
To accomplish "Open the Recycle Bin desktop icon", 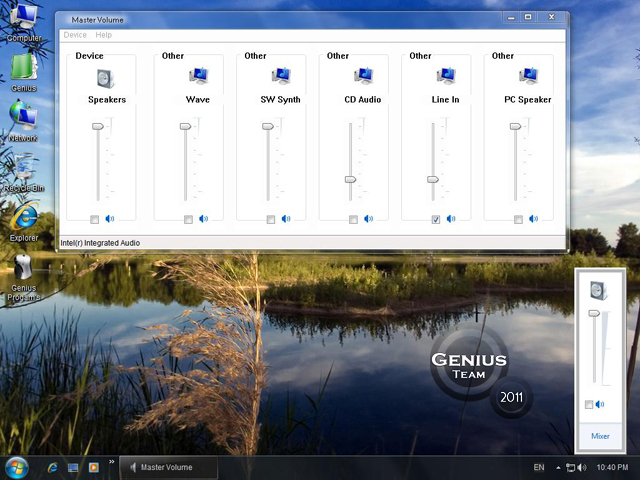I will (x=24, y=173).
